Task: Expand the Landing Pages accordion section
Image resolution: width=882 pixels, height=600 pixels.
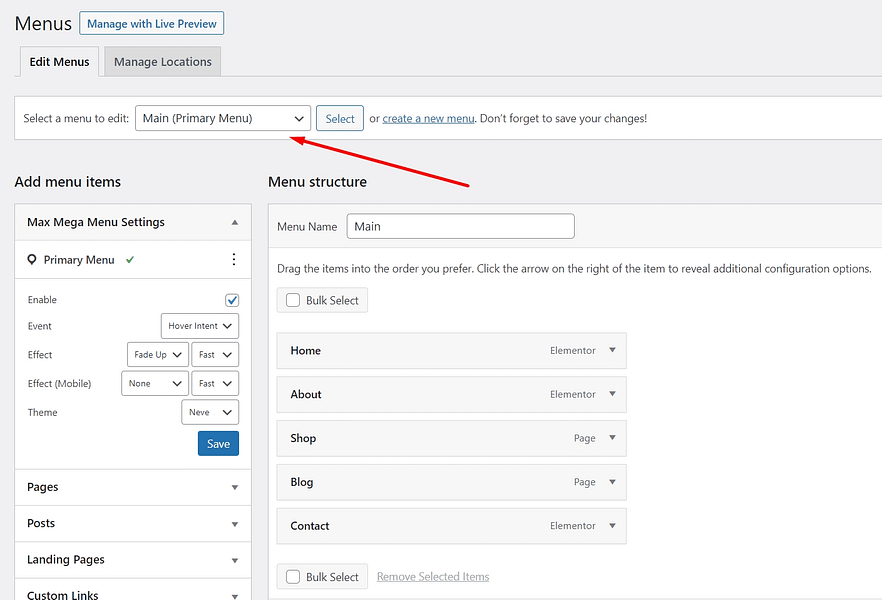Action: point(132,560)
